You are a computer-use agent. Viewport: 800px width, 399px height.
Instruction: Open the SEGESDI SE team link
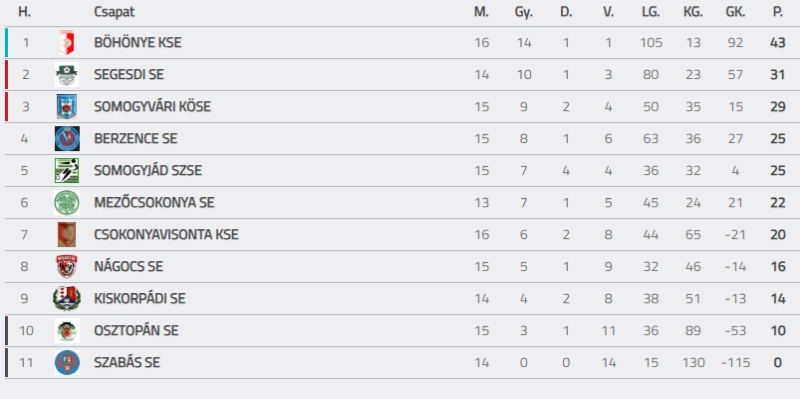pyautogui.click(x=129, y=74)
